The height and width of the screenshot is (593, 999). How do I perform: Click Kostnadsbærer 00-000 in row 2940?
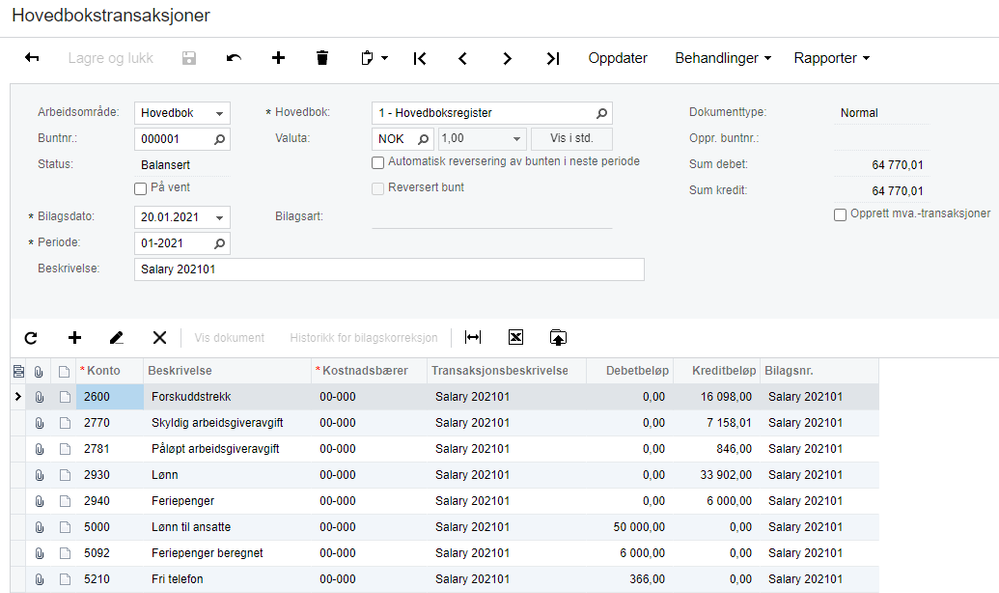point(370,501)
